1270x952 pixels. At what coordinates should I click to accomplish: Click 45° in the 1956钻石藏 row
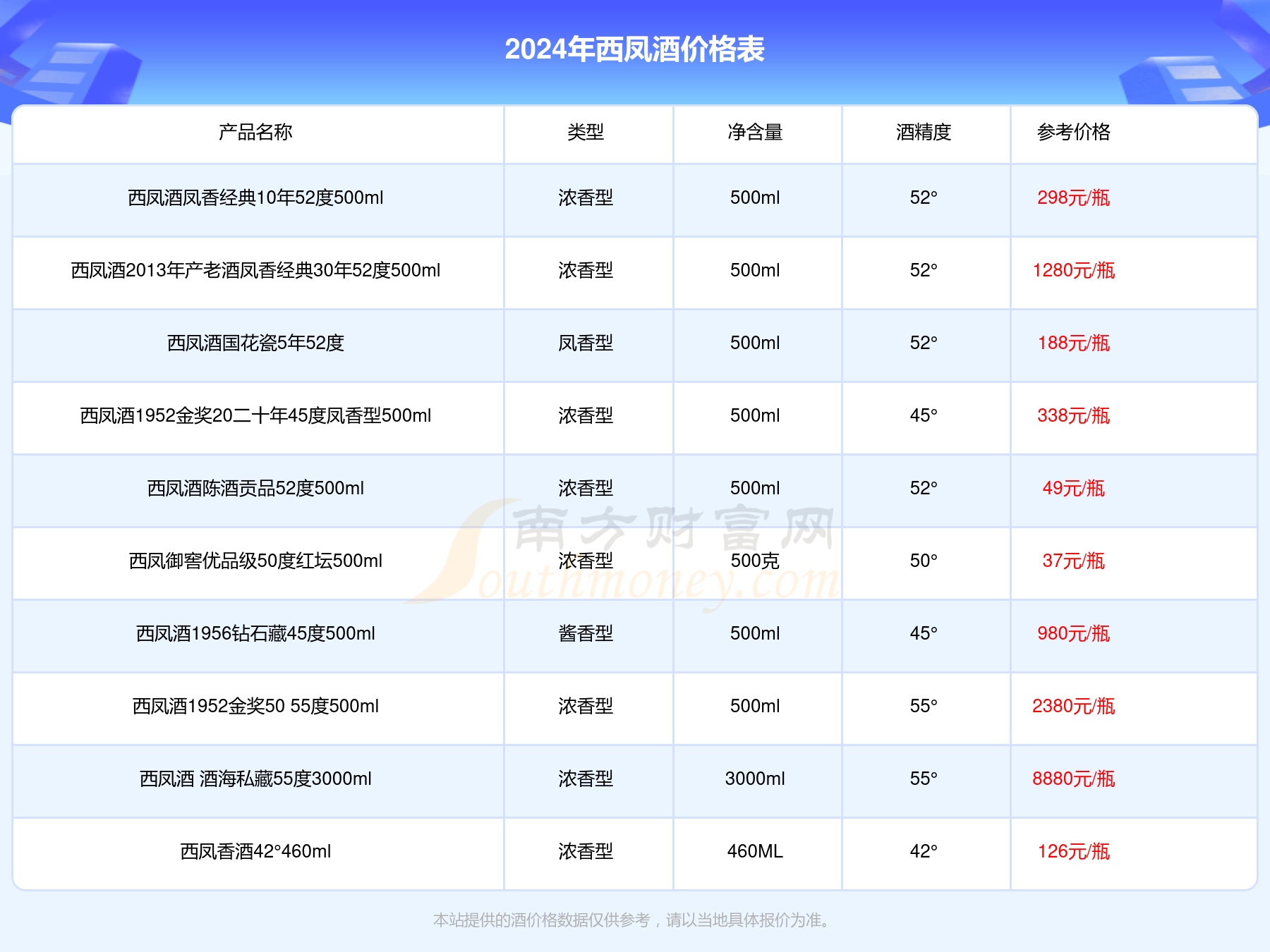pos(924,633)
